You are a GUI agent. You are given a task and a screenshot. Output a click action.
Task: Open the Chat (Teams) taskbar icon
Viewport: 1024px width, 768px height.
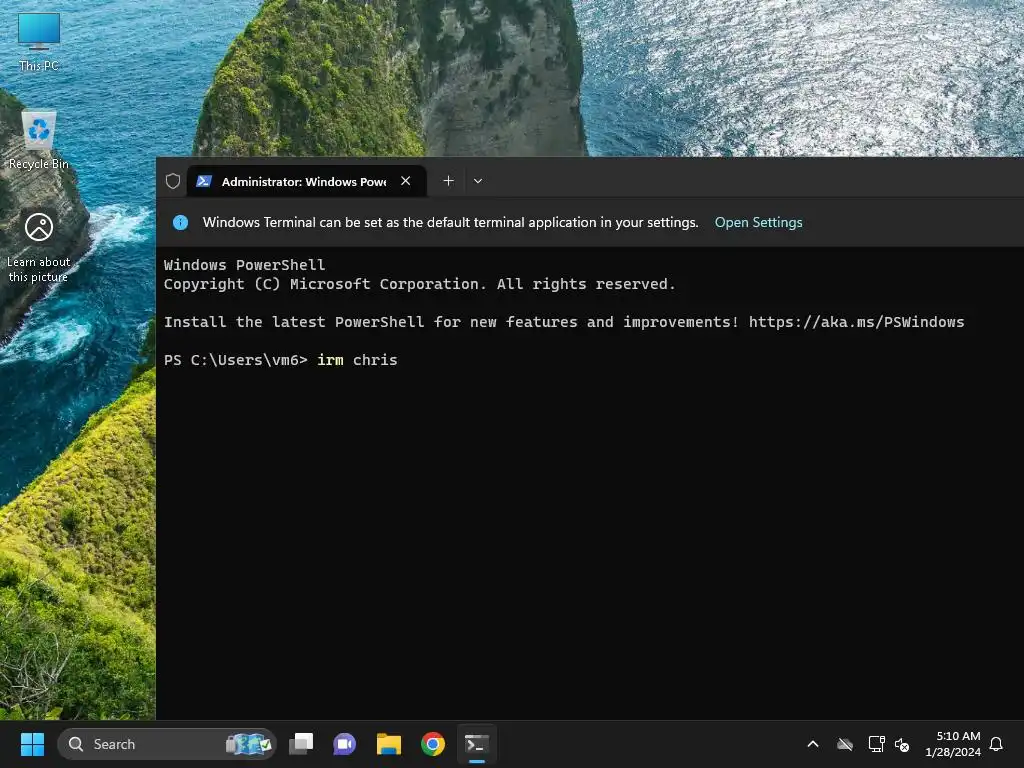344,744
